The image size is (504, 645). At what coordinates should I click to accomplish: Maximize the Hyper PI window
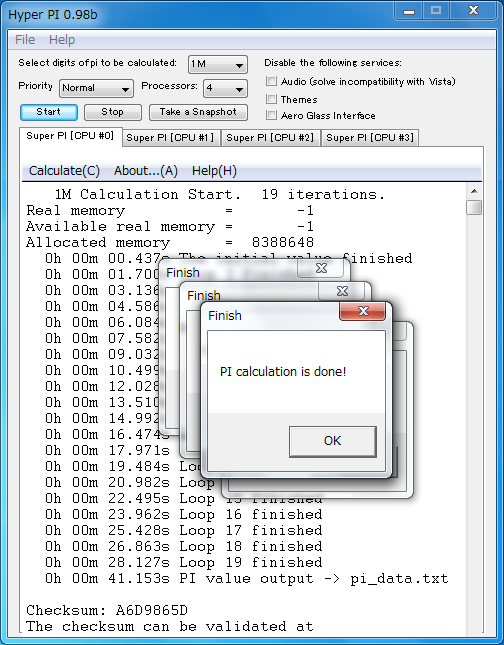tap(436, 11)
